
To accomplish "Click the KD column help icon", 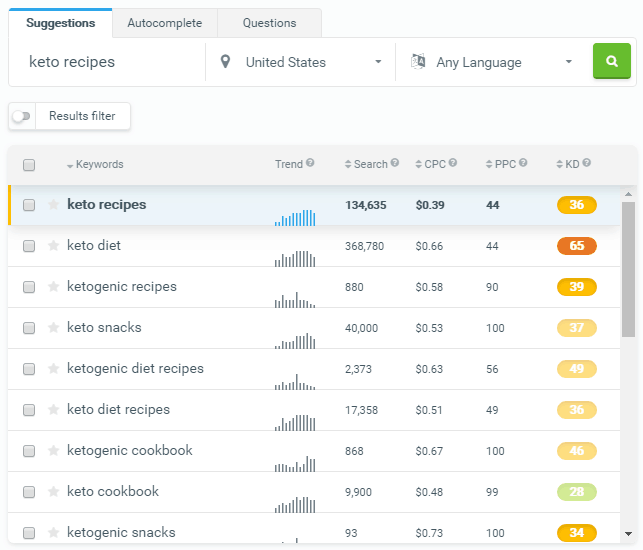I will point(586,163).
